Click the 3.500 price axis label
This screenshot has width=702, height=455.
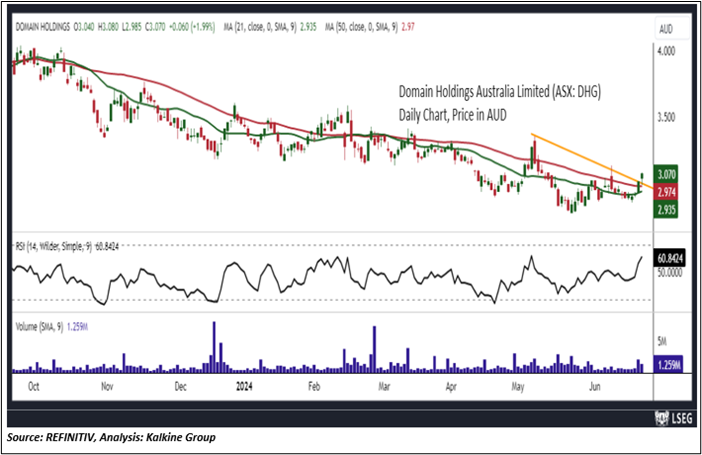[666, 117]
